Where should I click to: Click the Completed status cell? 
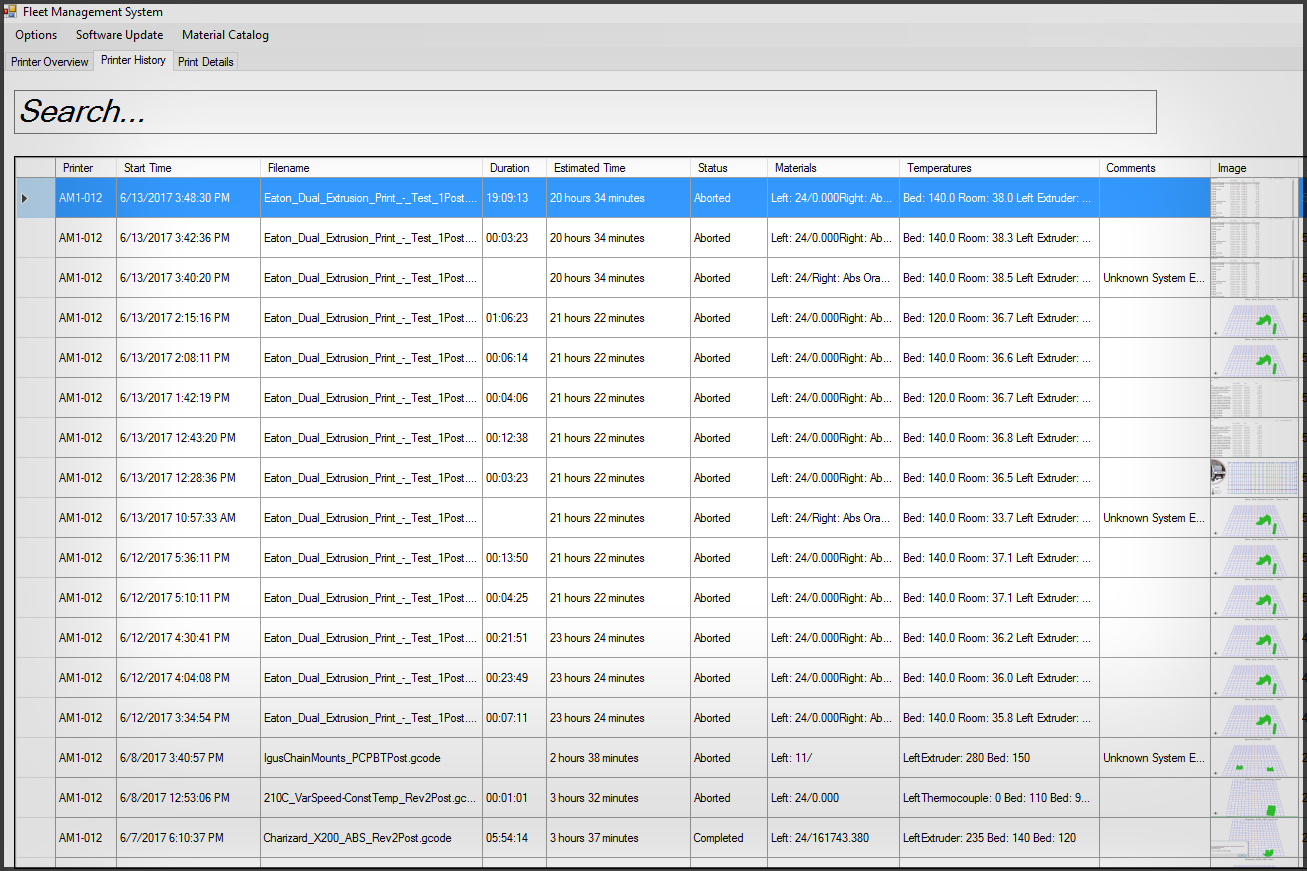coord(728,838)
